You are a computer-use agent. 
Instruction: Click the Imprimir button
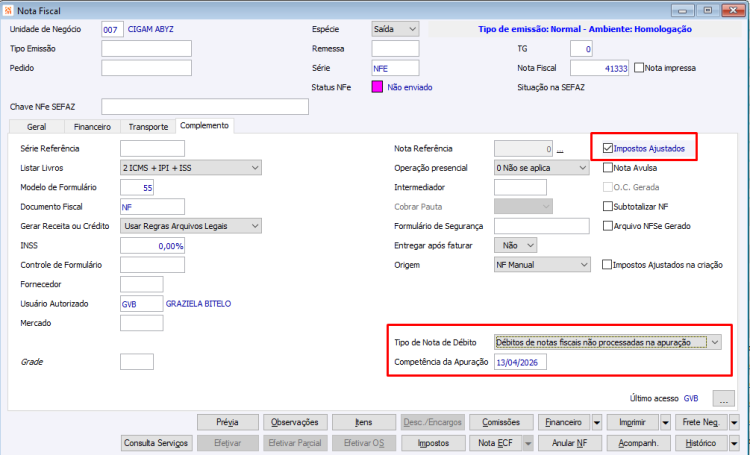pyautogui.click(x=633, y=422)
